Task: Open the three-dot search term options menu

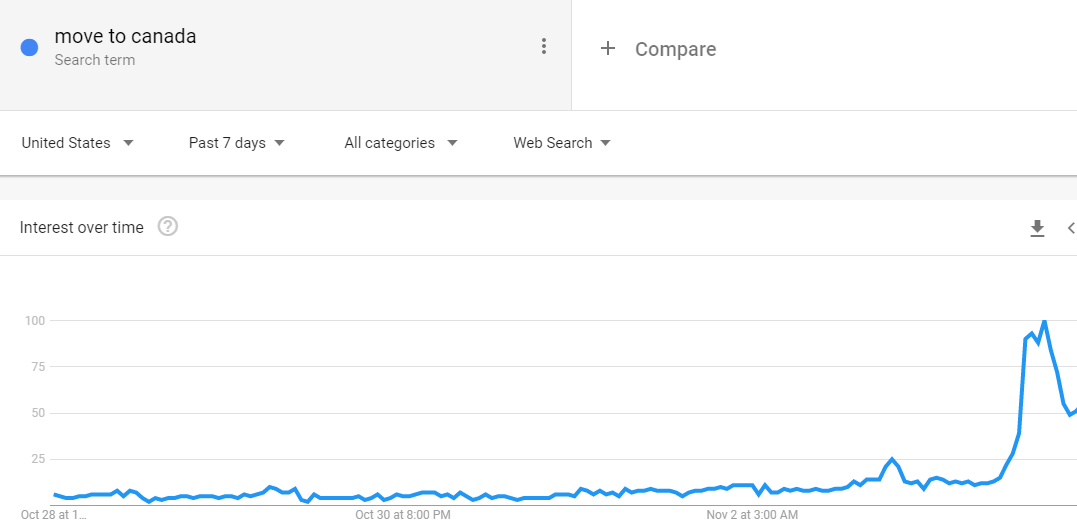Action: pos(544,46)
